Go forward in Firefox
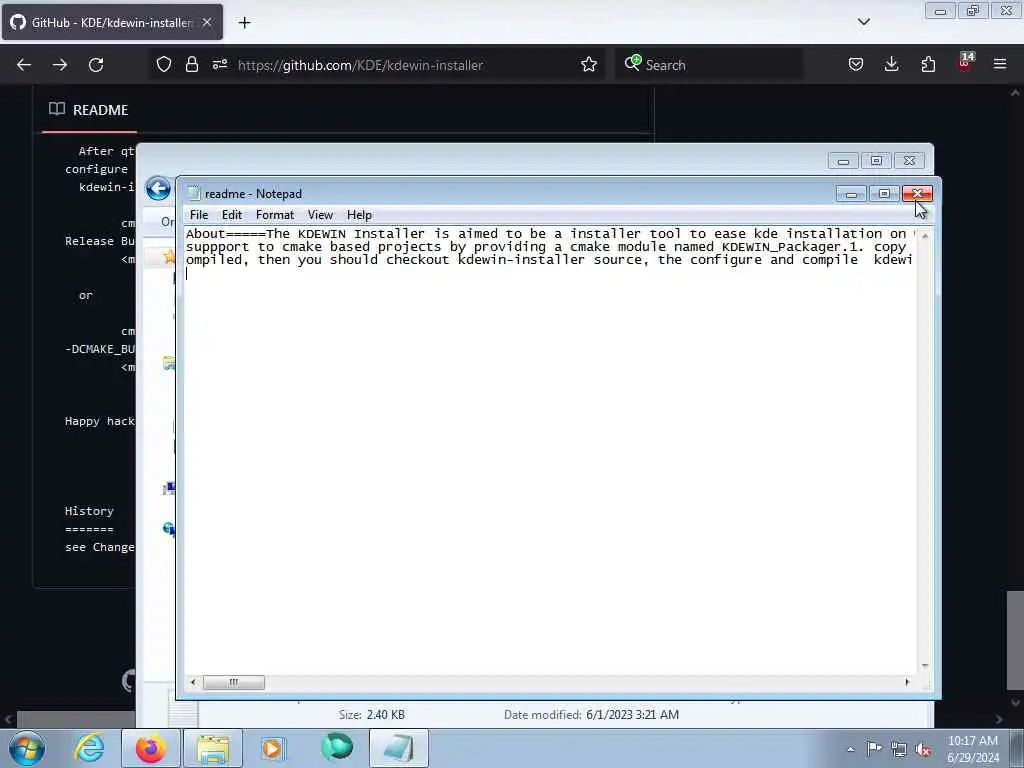 point(59,65)
